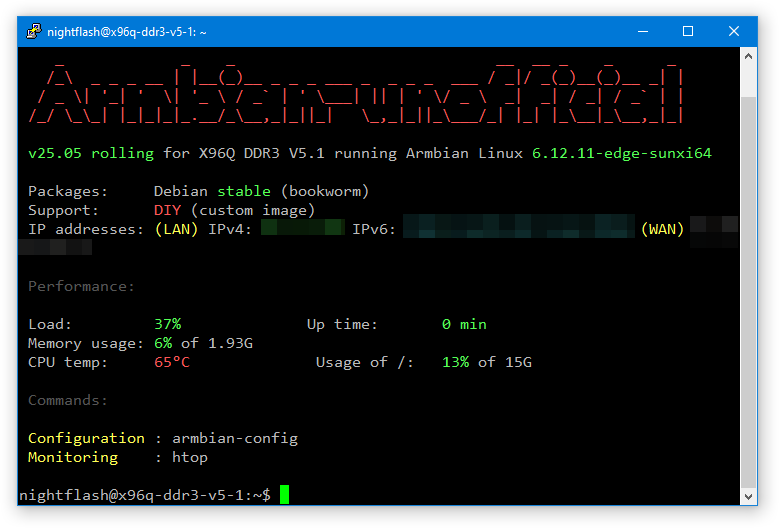Click the 'CPU temp:' label
The image size is (779, 528).
[x=68, y=363]
